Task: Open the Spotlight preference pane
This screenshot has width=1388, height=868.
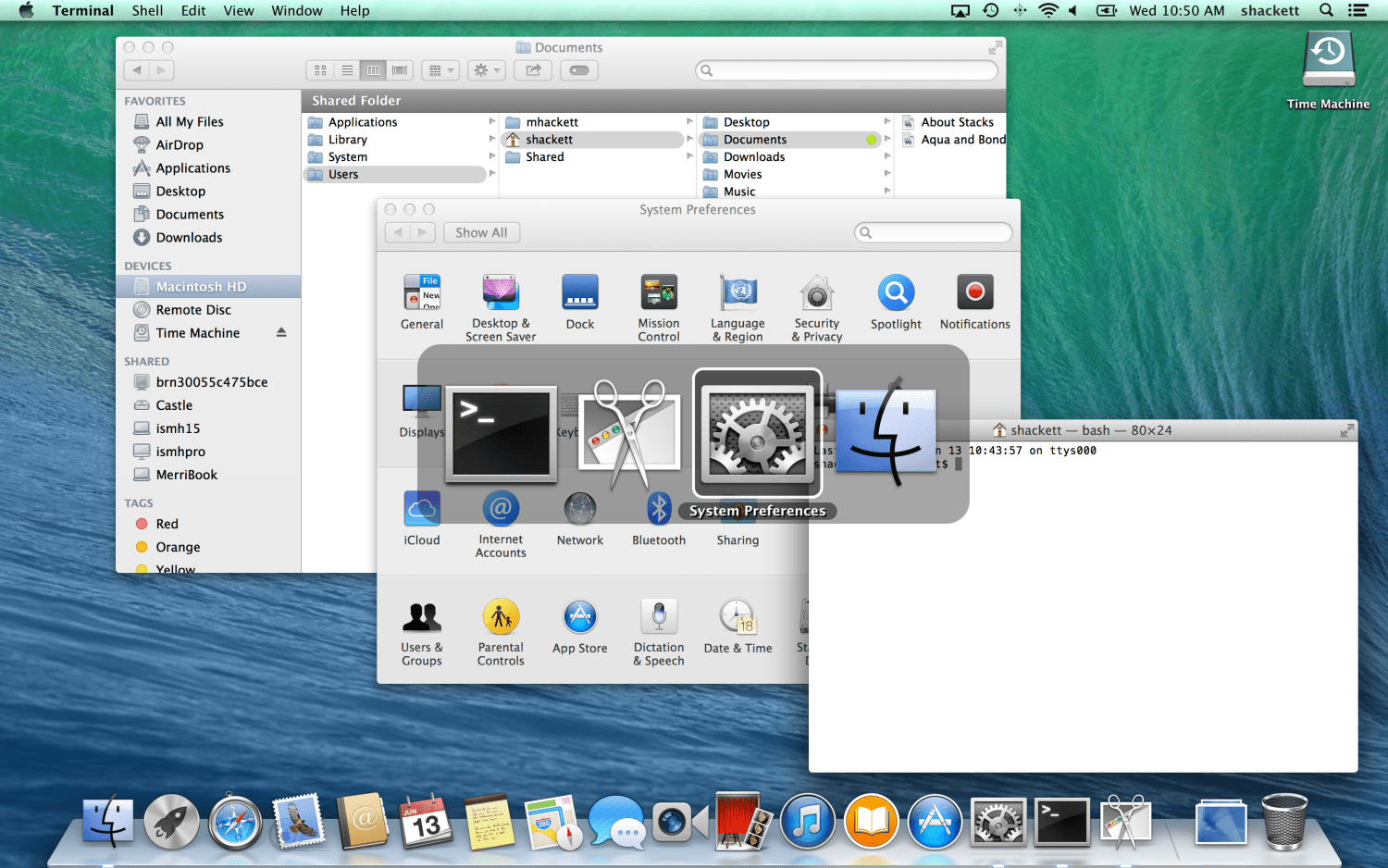Action: tap(896, 294)
